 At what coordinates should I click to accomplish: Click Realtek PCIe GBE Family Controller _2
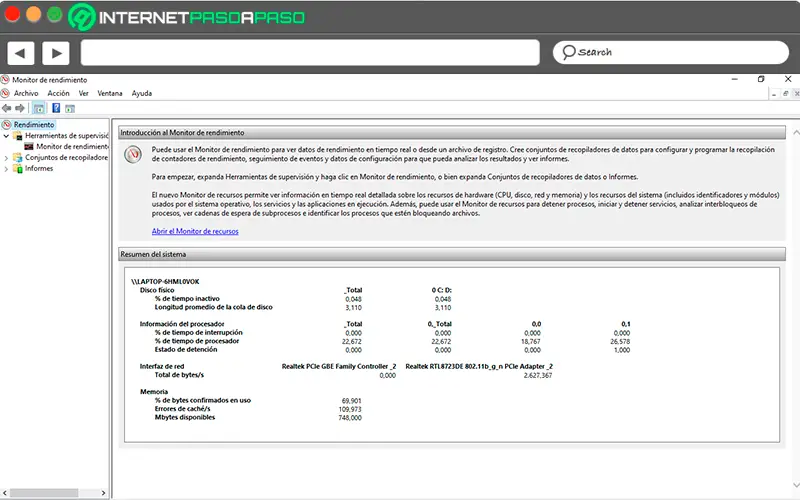click(339, 366)
